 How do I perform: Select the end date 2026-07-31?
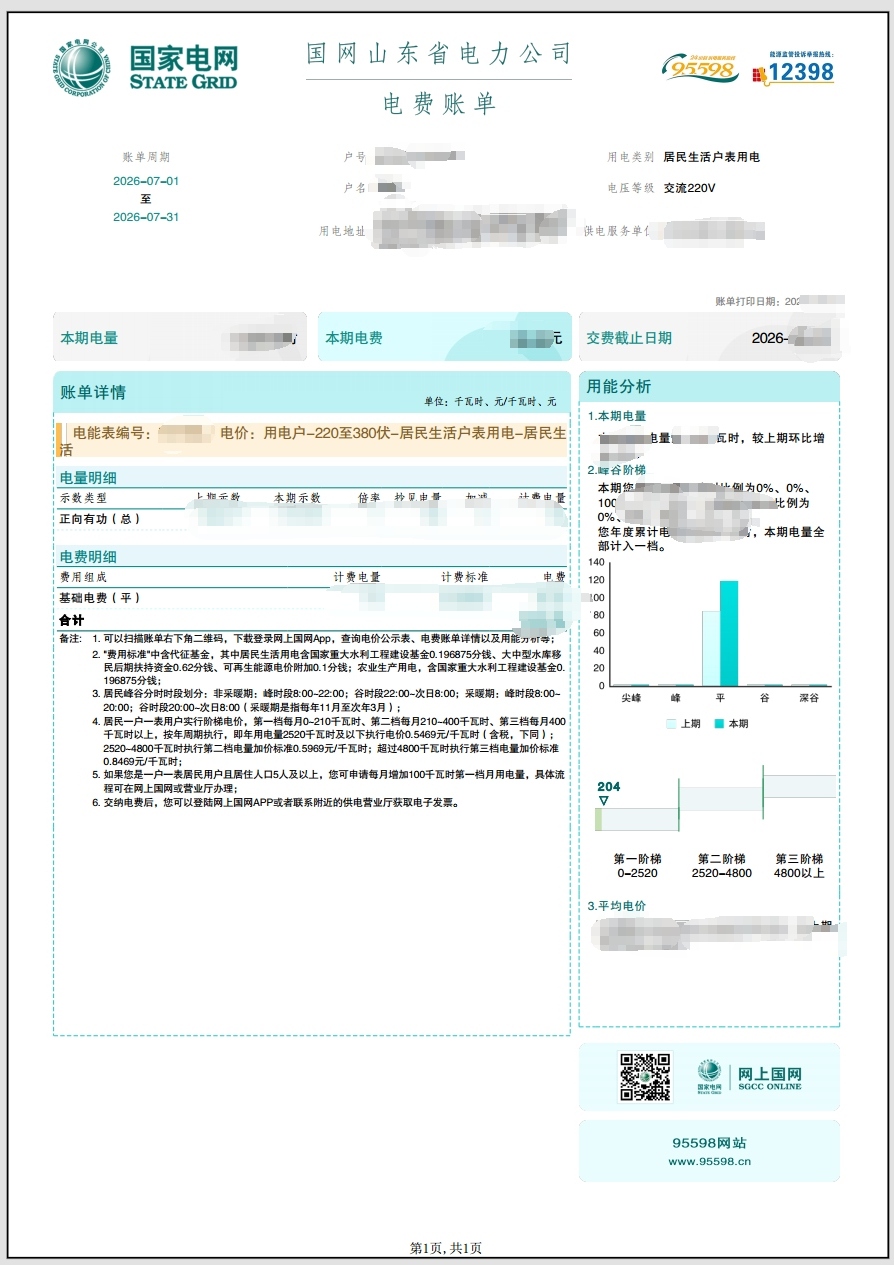146,217
